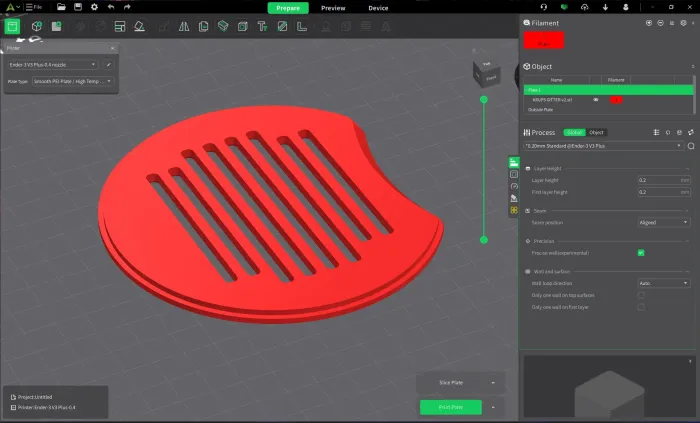700x423 pixels.
Task: Click the search process settings icon
Action: click(x=691, y=146)
